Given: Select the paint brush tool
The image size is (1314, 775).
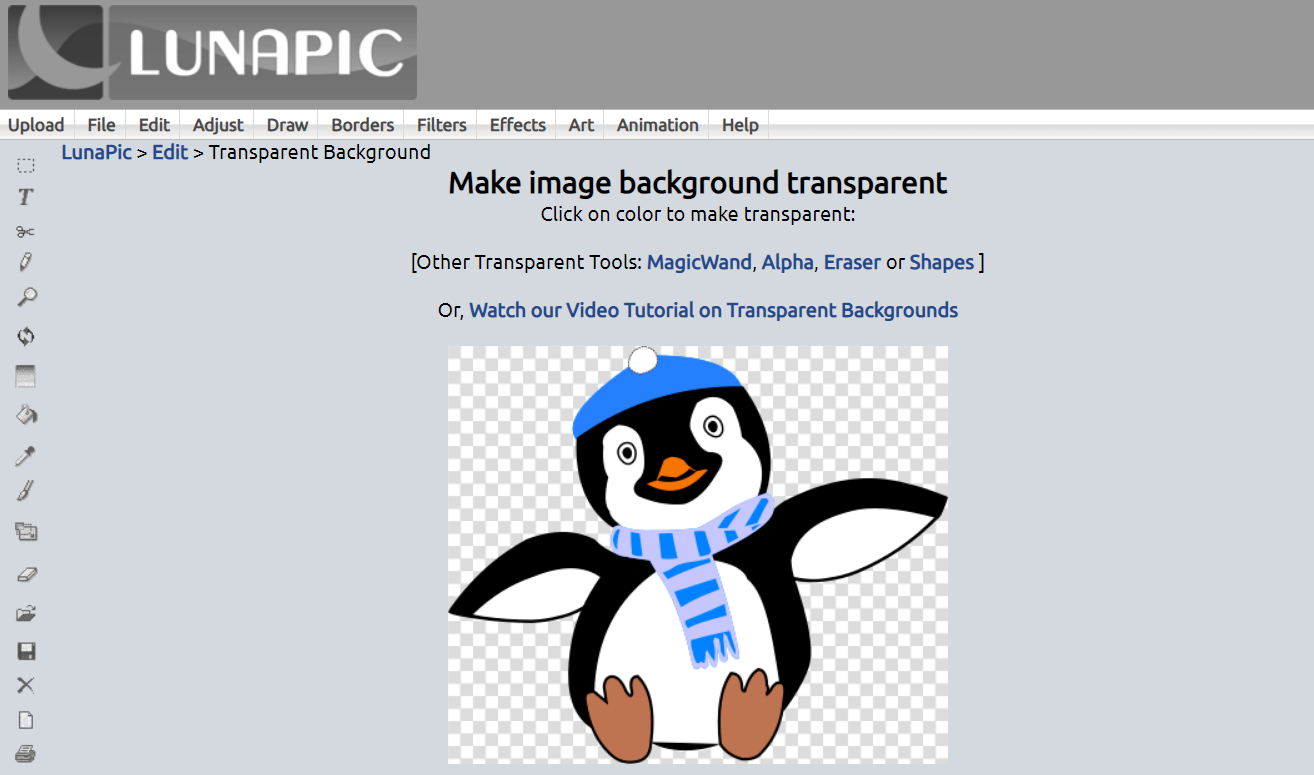Looking at the screenshot, I should pyautogui.click(x=26, y=491).
